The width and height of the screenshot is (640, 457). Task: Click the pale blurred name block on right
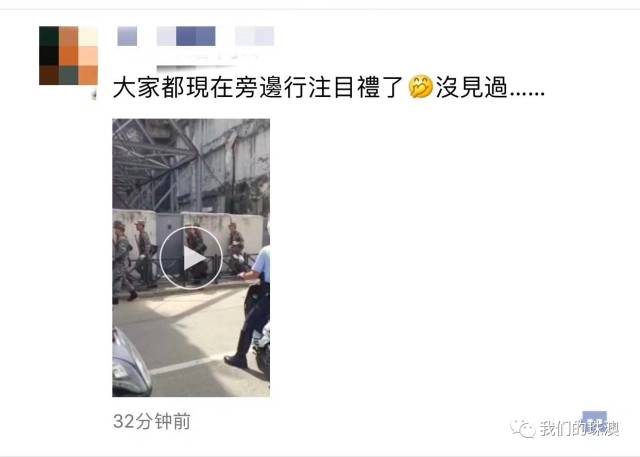[254, 36]
